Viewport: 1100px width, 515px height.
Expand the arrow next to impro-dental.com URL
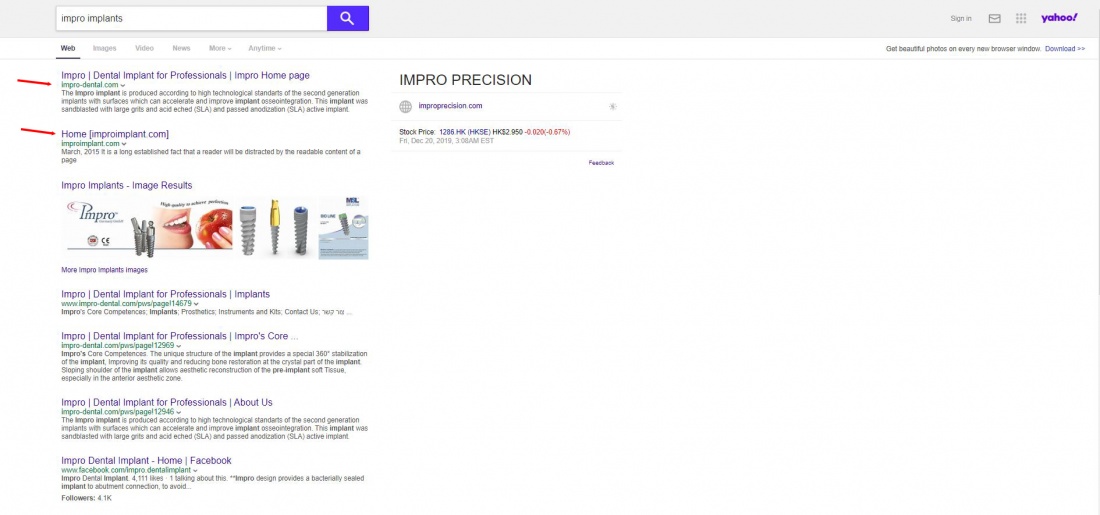(123, 86)
